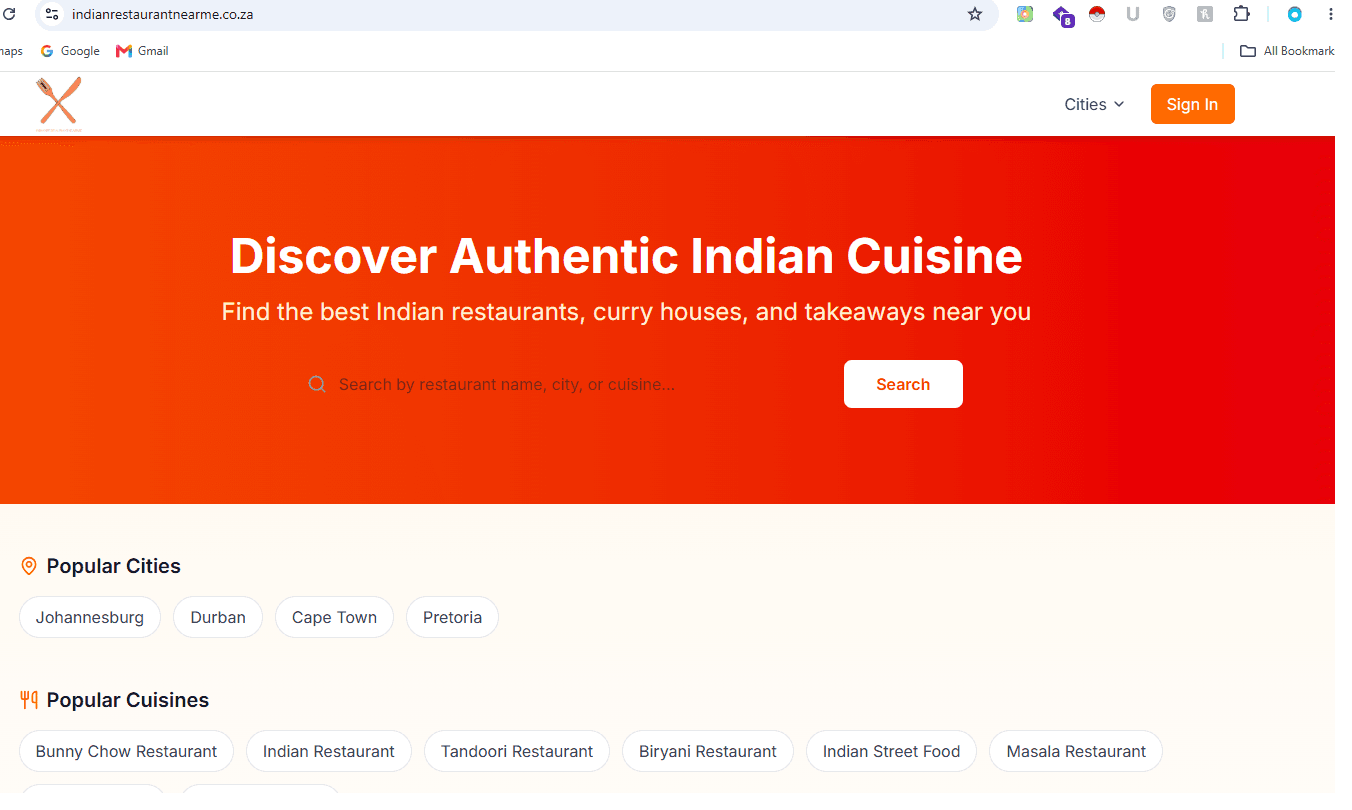Choose Tandoori Restaurant cuisine chip
The image size is (1352, 810).
[x=517, y=751]
